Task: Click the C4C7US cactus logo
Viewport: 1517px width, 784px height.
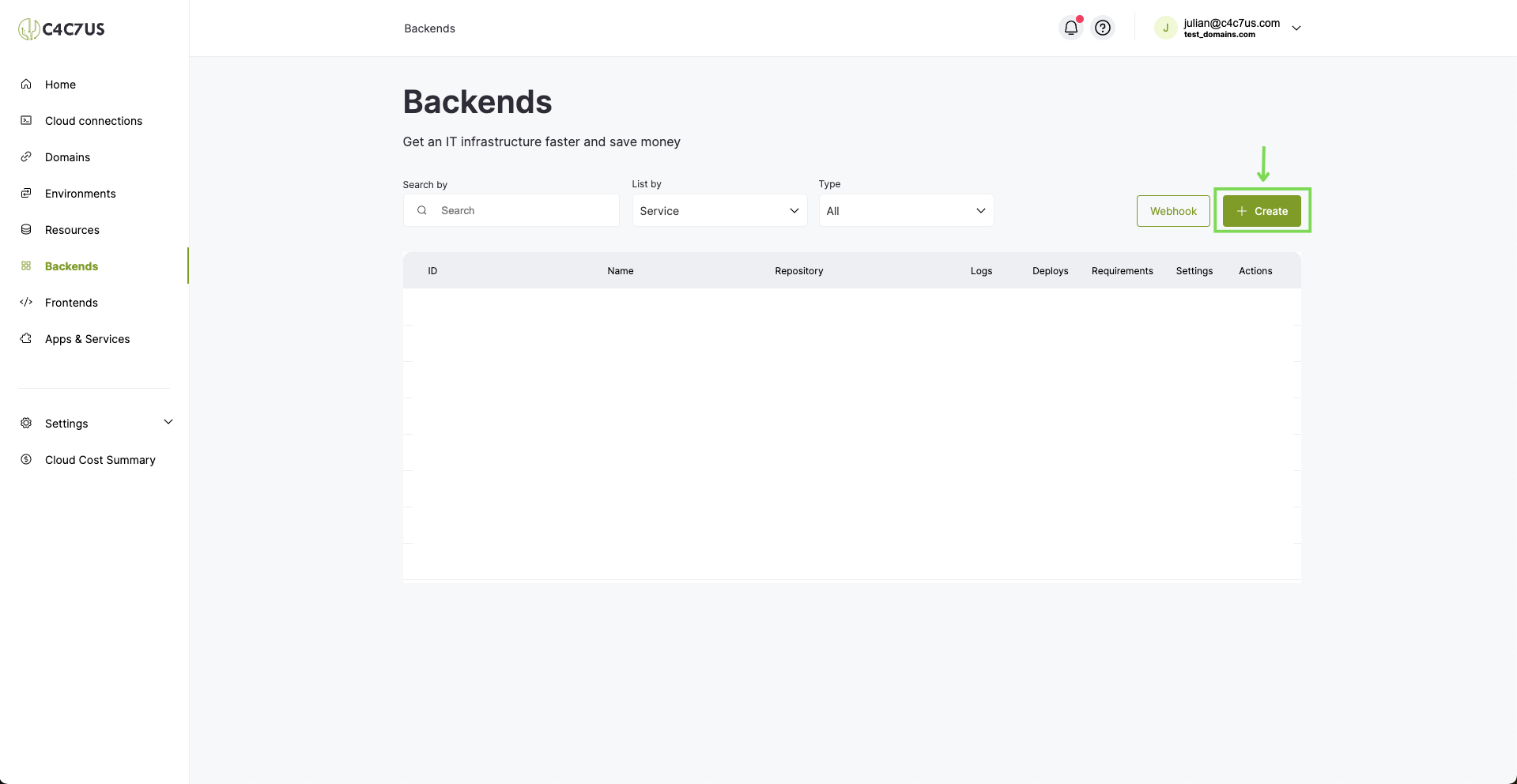Action: click(x=62, y=29)
